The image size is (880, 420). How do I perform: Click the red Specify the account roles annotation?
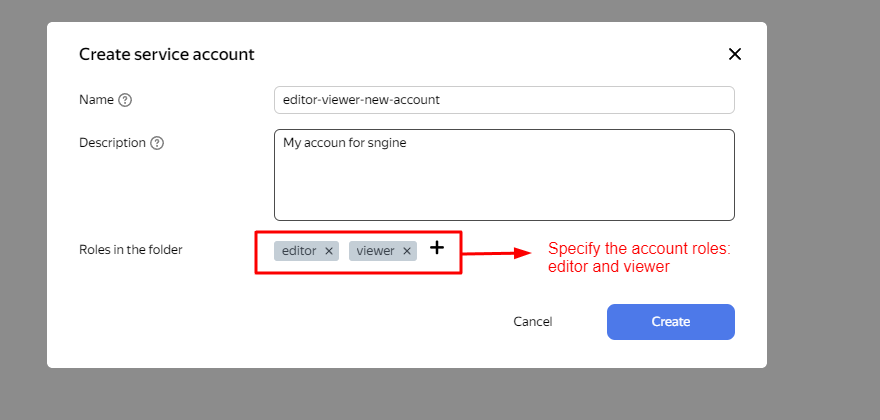click(x=639, y=258)
